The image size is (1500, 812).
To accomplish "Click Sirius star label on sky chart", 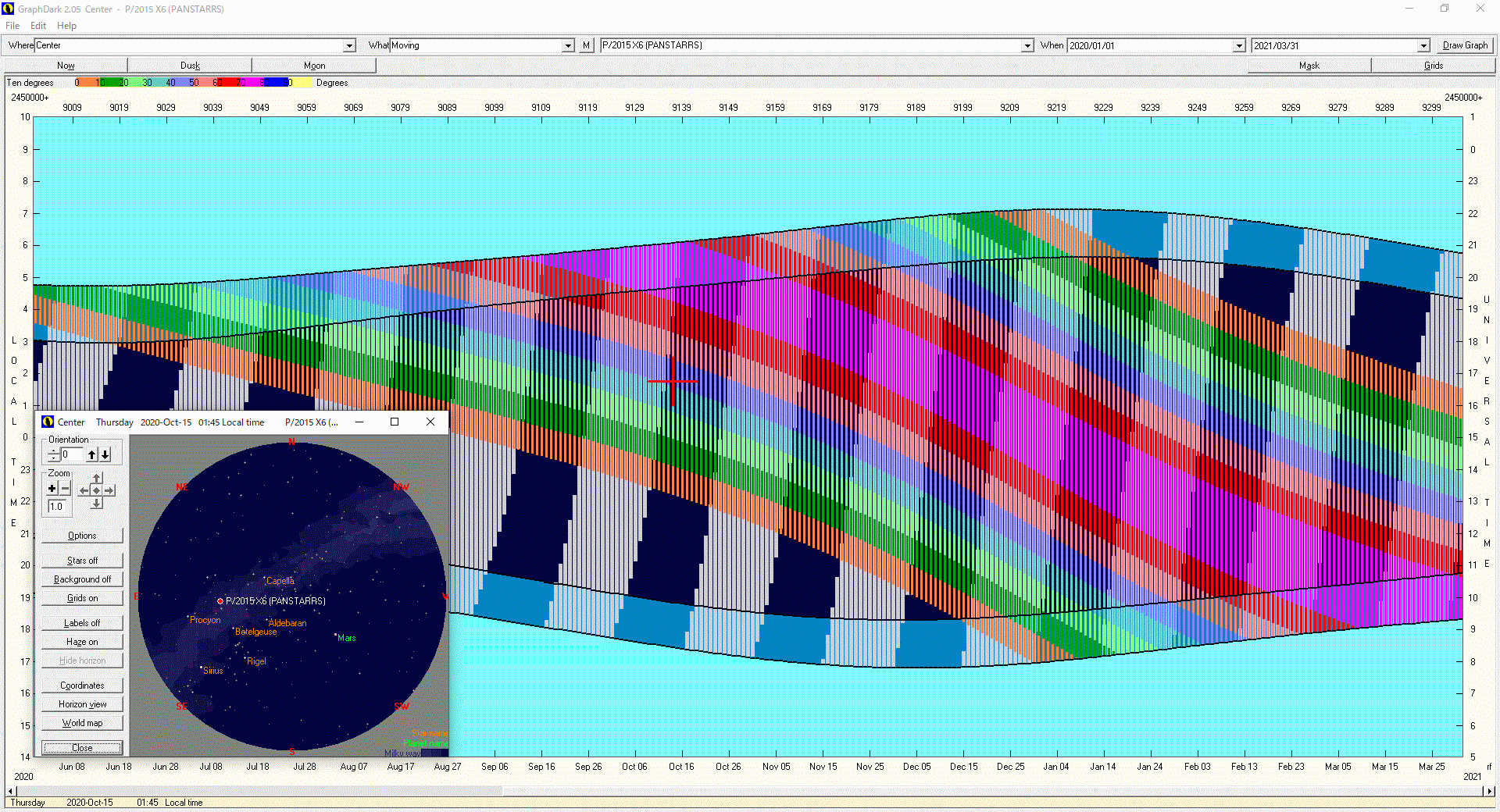I will click(x=212, y=671).
